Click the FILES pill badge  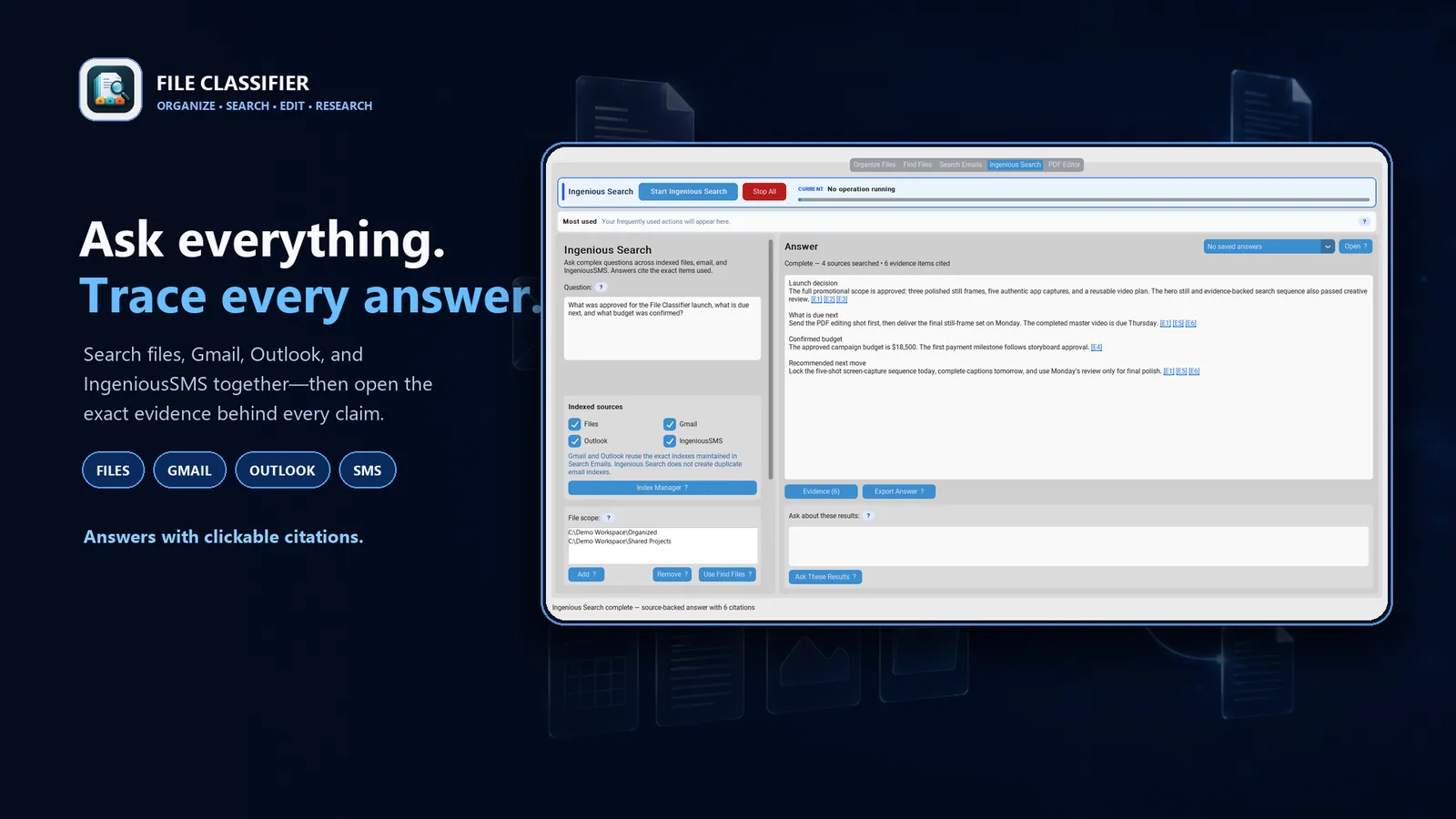click(113, 470)
